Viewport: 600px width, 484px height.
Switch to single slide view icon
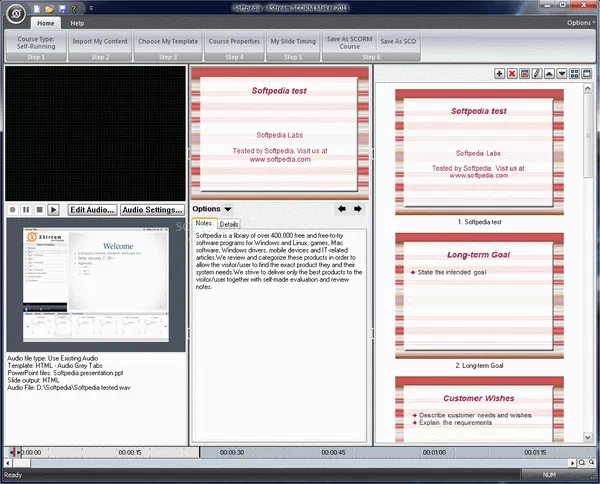coord(587,73)
